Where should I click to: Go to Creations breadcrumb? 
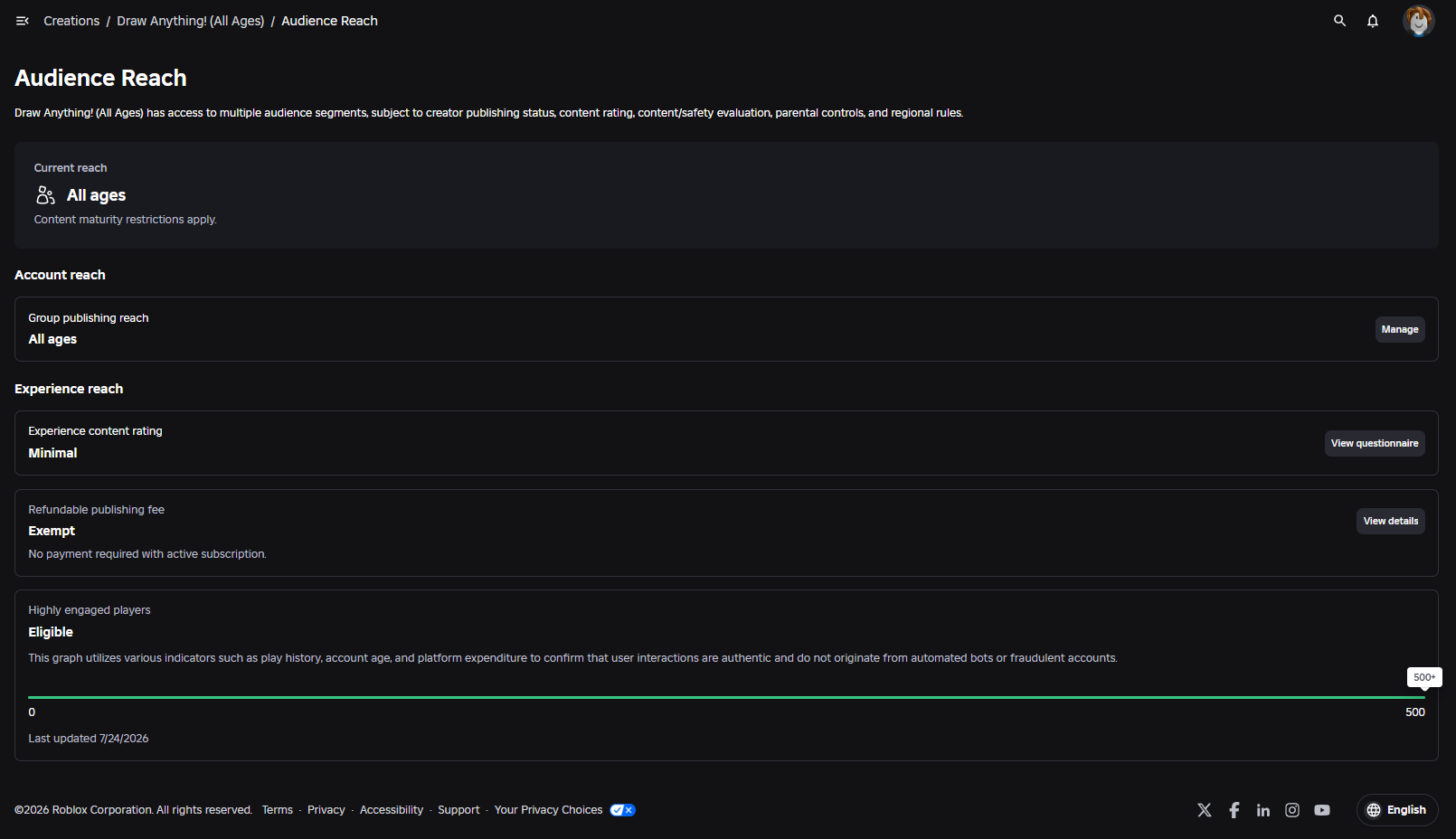pos(71,21)
